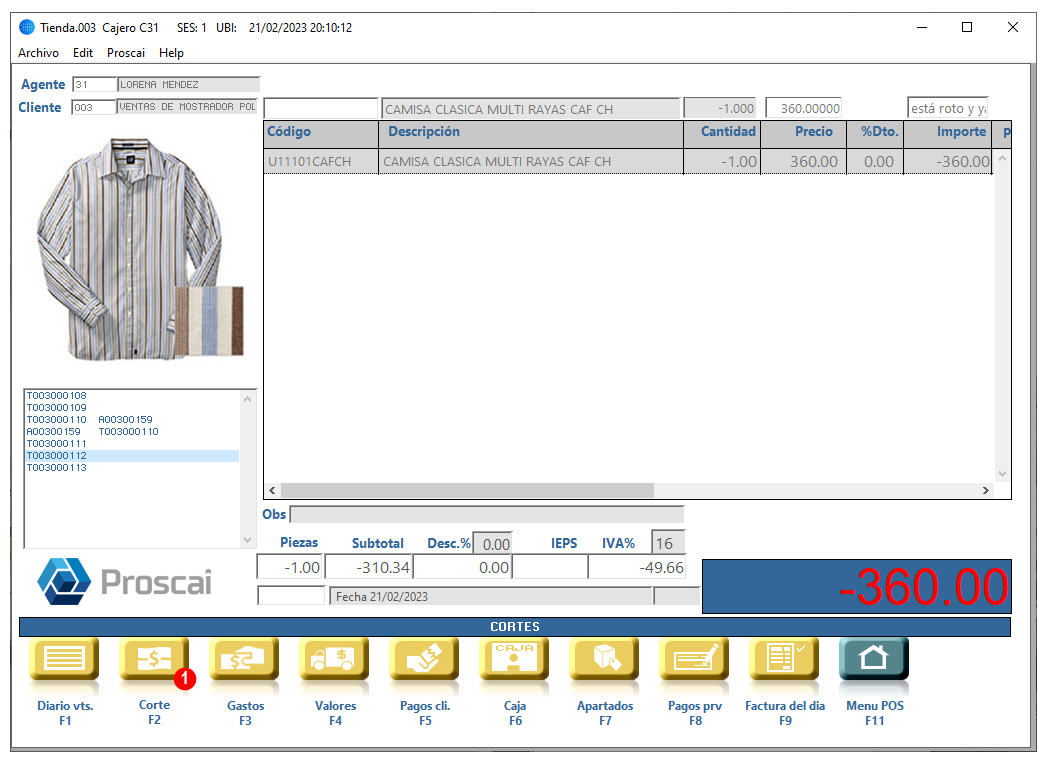The height and width of the screenshot is (764, 1047).
Task: Open the Caja F6 register icon
Action: [x=514, y=658]
